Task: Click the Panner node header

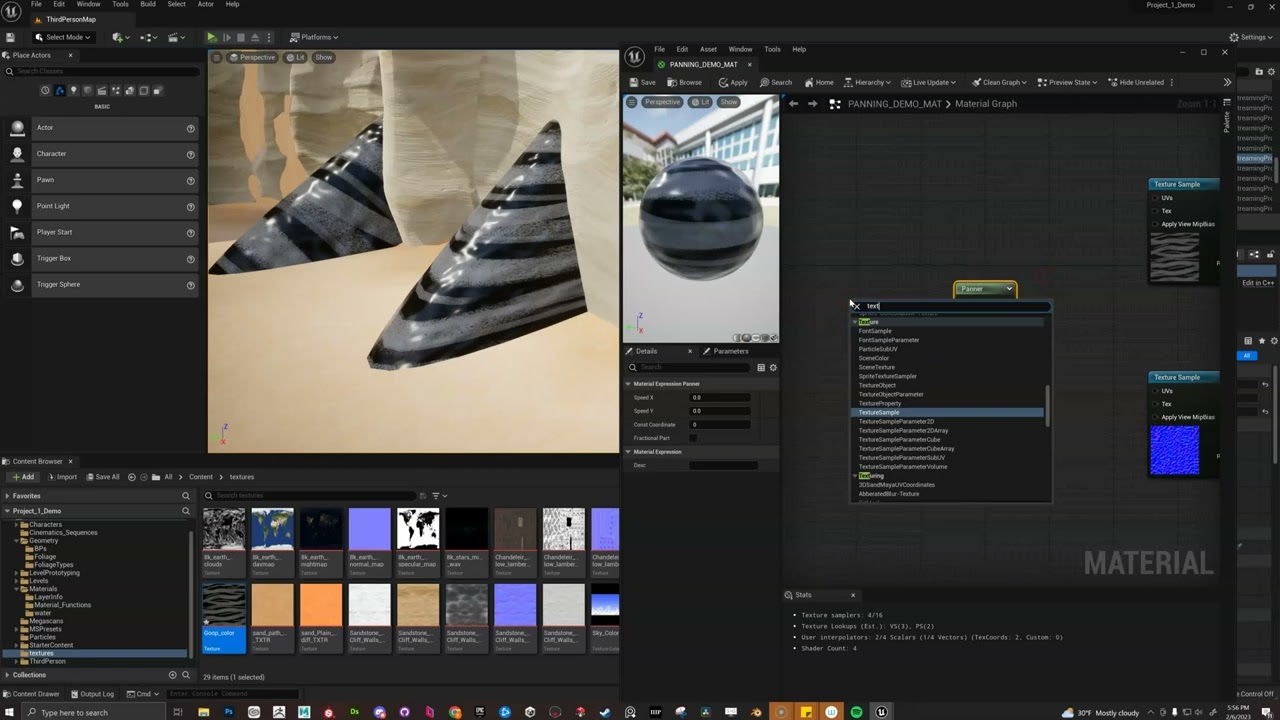Action: pos(985,289)
